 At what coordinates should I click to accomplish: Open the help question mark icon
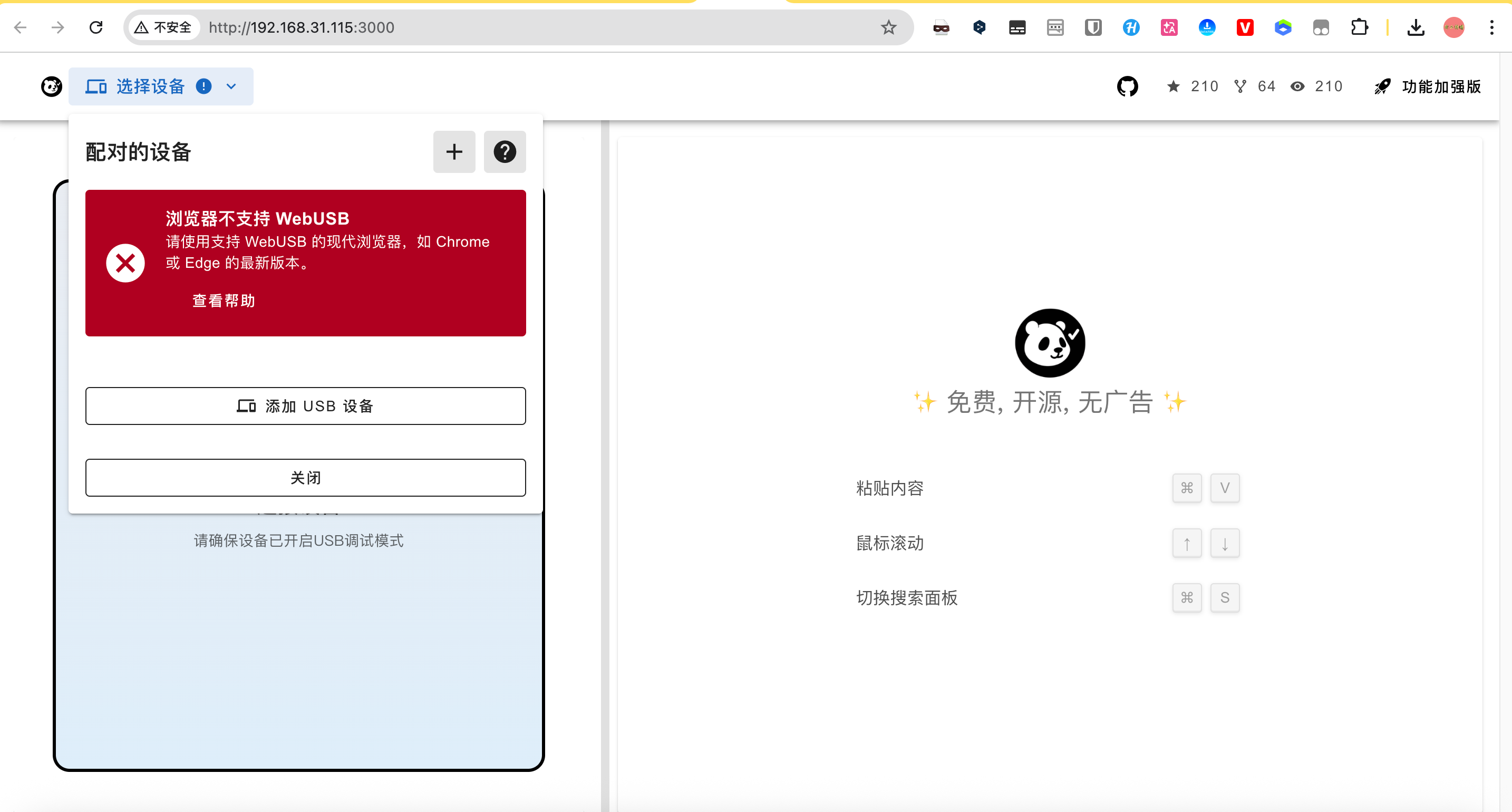coord(504,152)
